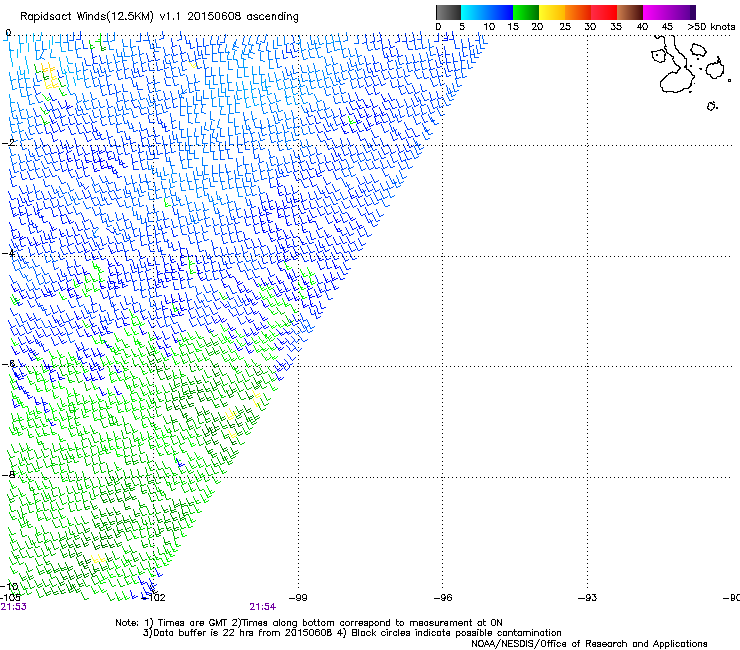Select the green 15-20 knots legend swatch
The image size is (740, 650).
point(526,12)
